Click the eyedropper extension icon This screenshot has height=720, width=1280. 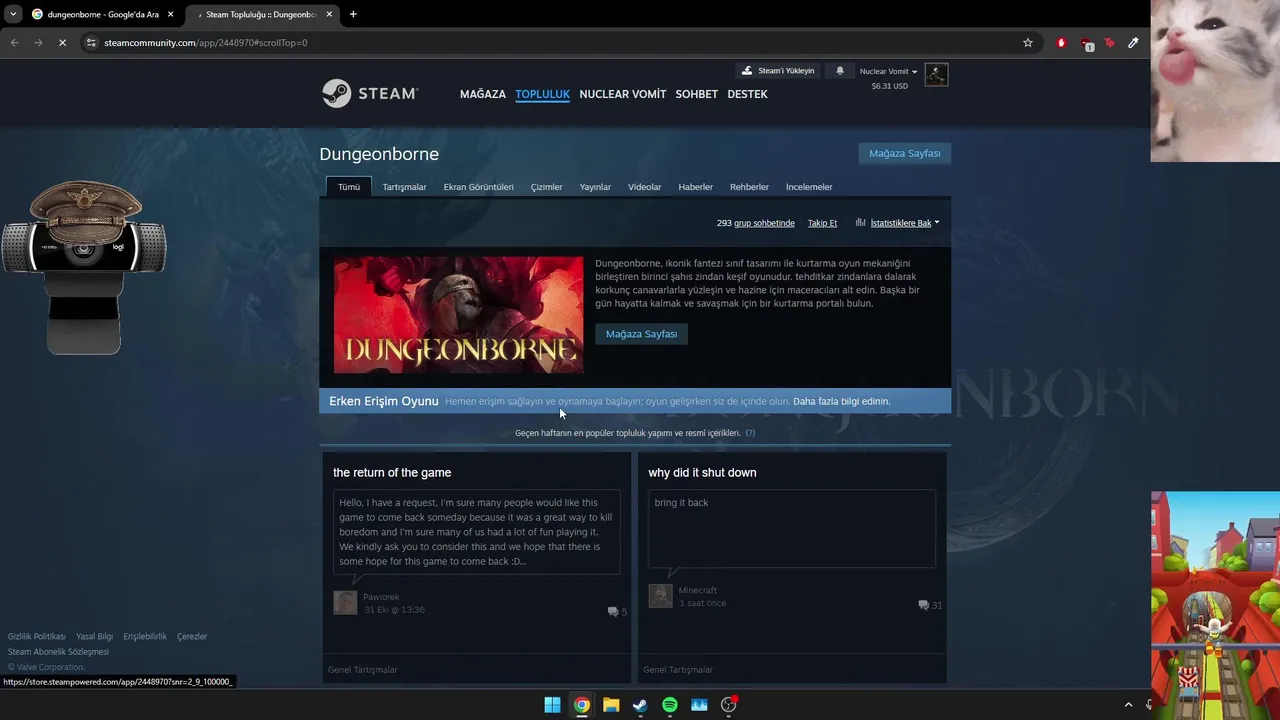[x=1133, y=43]
